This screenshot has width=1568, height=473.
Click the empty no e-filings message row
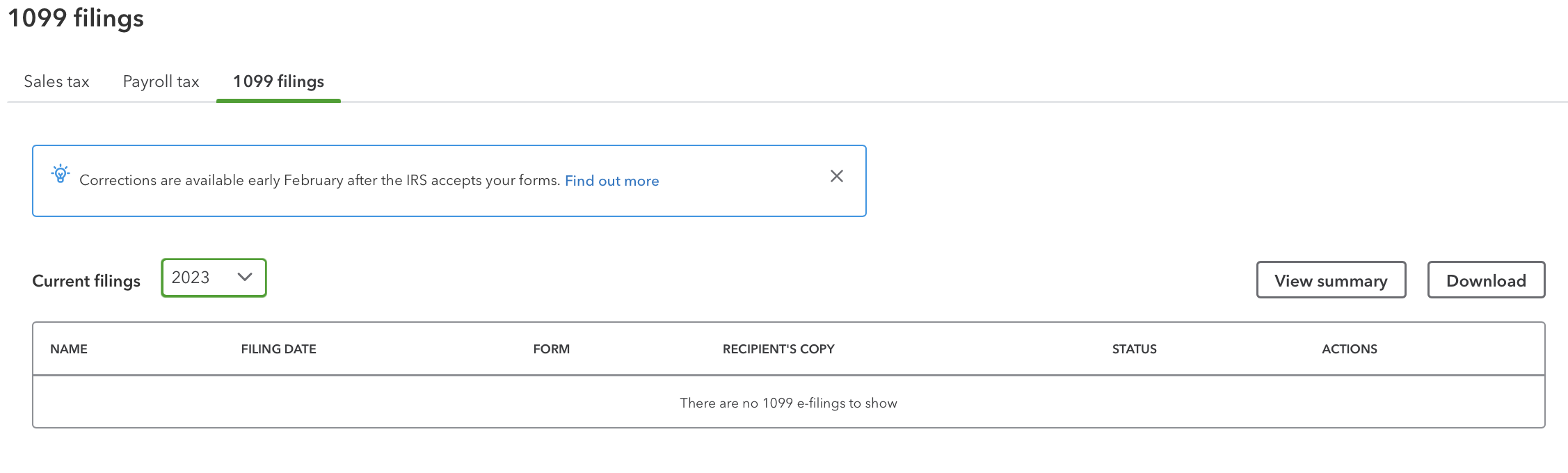(788, 403)
